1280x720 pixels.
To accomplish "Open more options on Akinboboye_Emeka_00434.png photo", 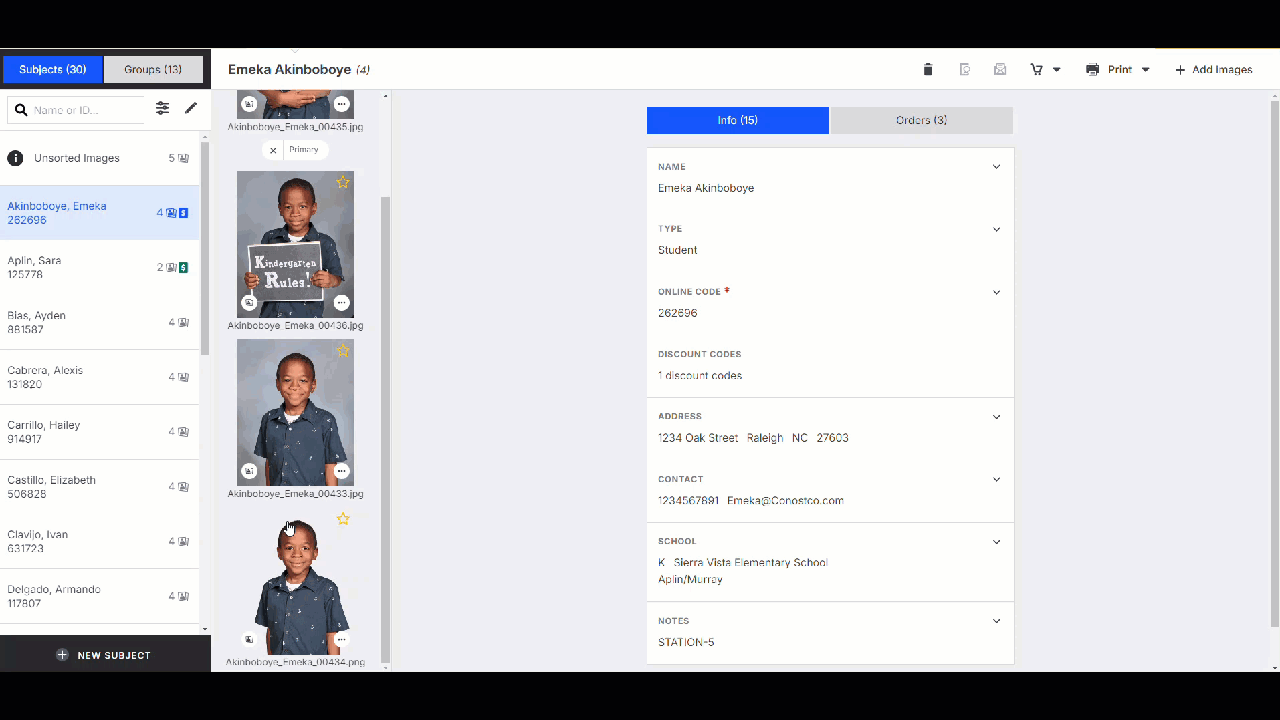I will (341, 639).
